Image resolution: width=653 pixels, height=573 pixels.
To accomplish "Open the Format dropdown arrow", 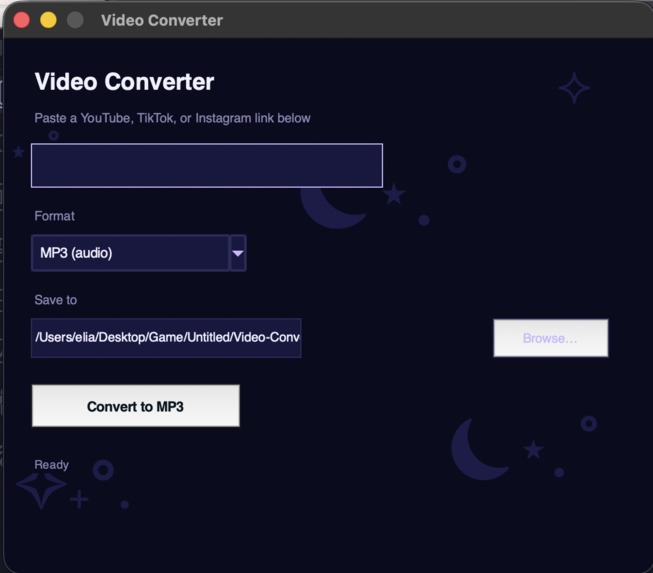I will tap(238, 253).
